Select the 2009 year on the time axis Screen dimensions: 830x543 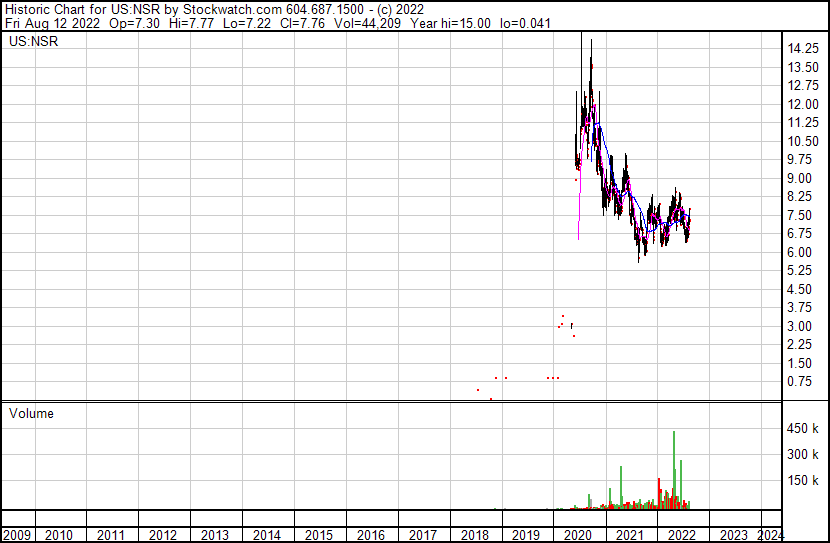[x=17, y=535]
